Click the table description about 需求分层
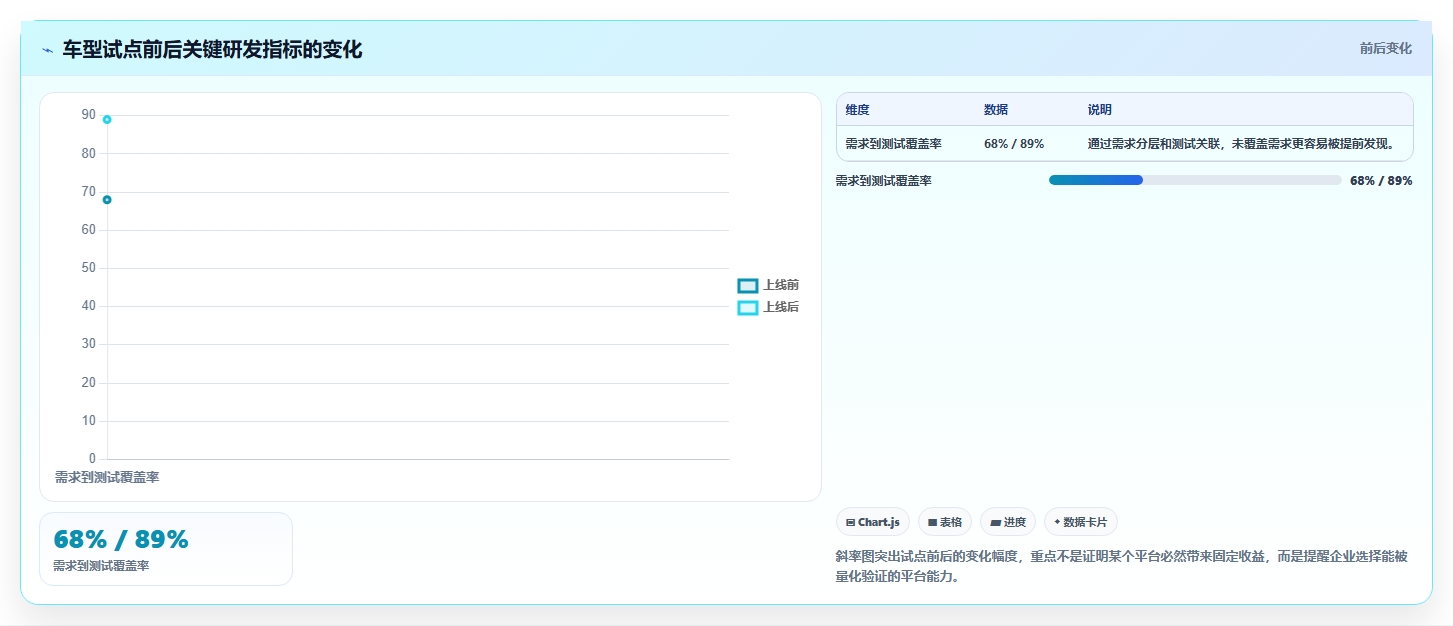 point(1241,144)
